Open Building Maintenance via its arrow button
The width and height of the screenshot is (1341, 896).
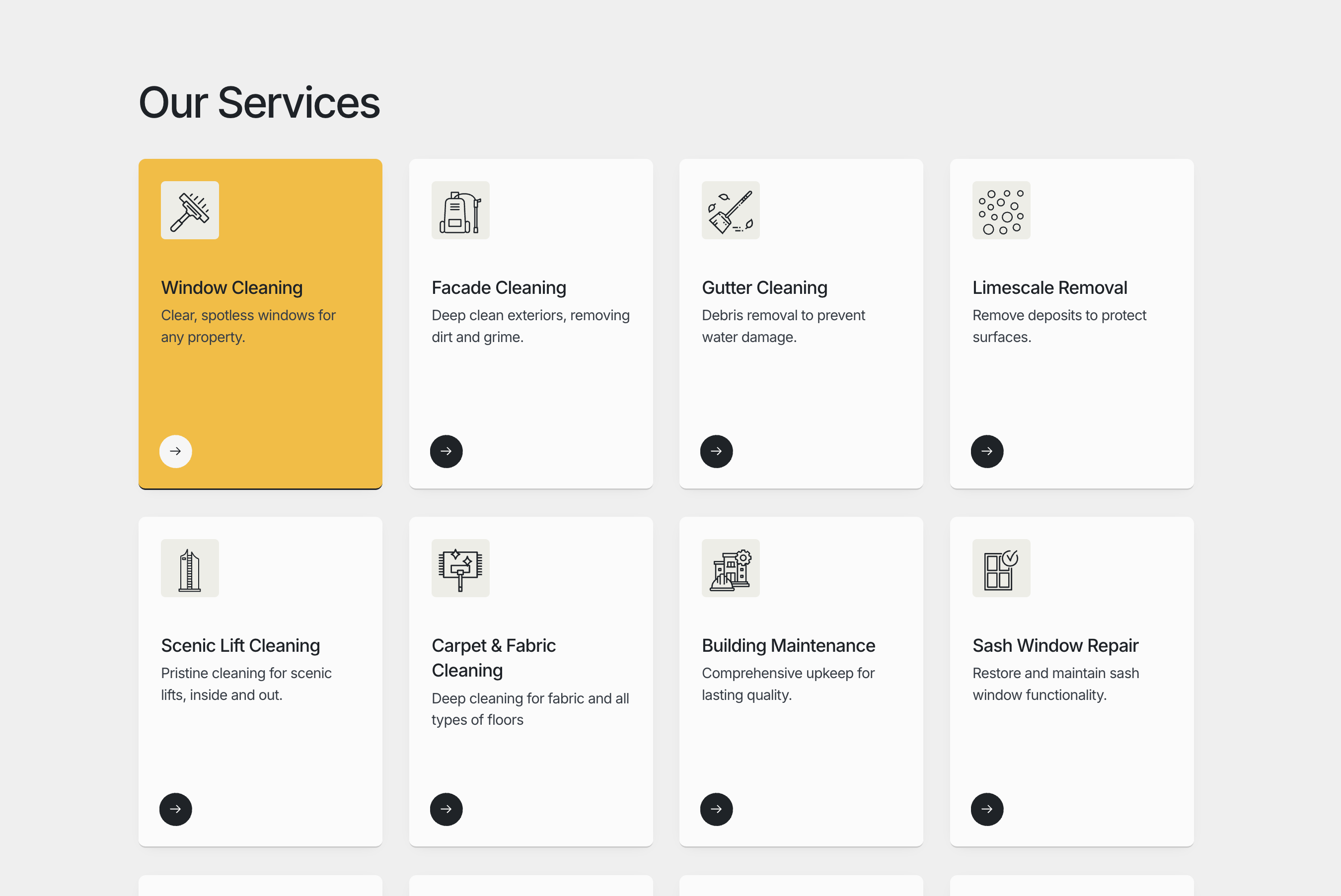(x=716, y=809)
